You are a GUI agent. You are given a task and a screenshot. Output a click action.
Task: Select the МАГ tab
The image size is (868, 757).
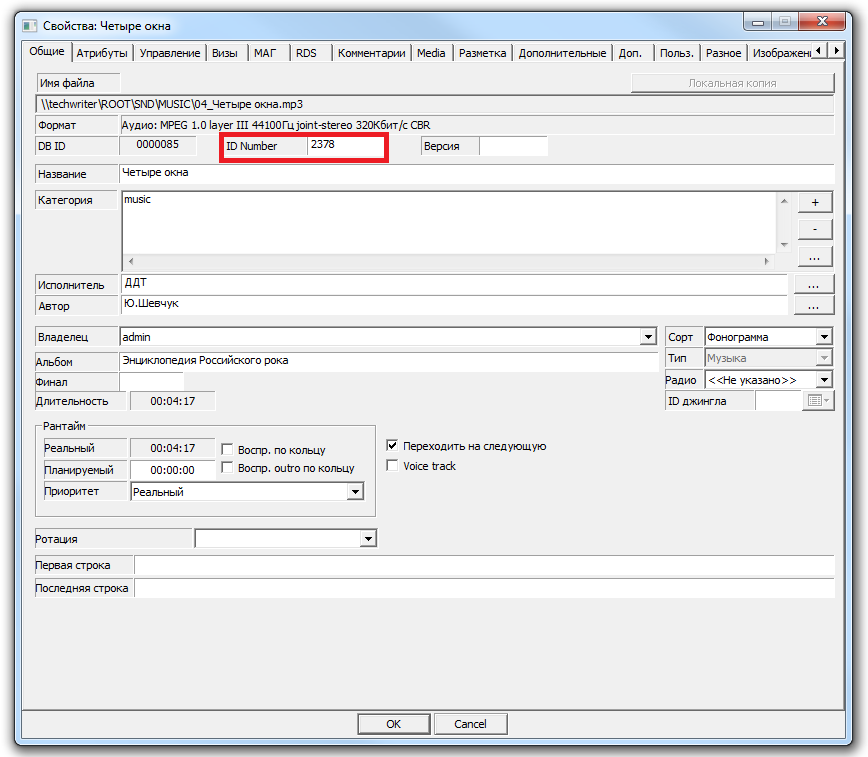tap(265, 53)
